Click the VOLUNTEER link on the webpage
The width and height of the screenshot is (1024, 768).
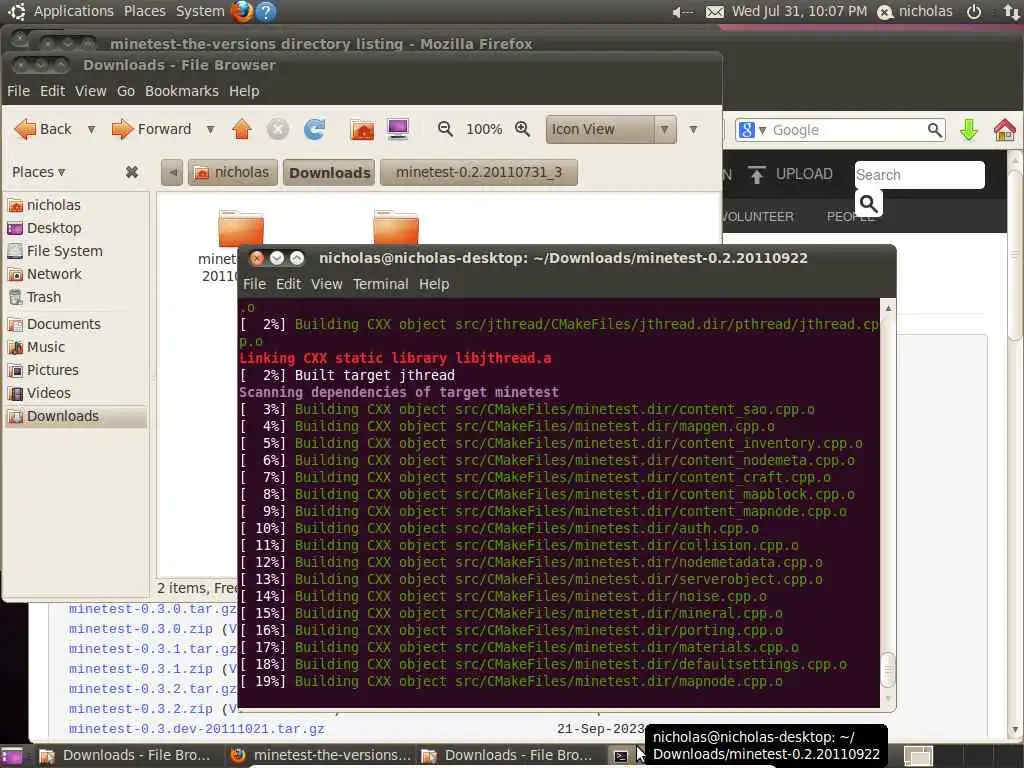758,216
